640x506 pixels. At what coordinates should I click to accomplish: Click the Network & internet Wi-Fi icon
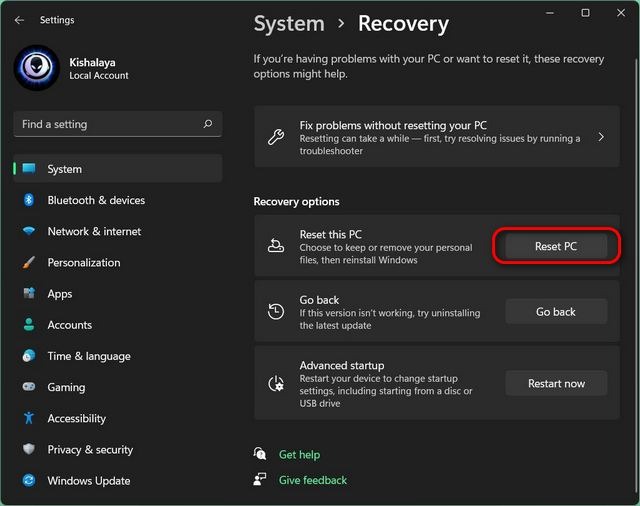click(x=29, y=231)
